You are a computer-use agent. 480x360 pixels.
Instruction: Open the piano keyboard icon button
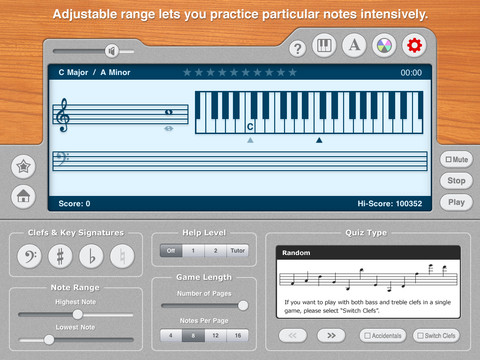pos(324,46)
